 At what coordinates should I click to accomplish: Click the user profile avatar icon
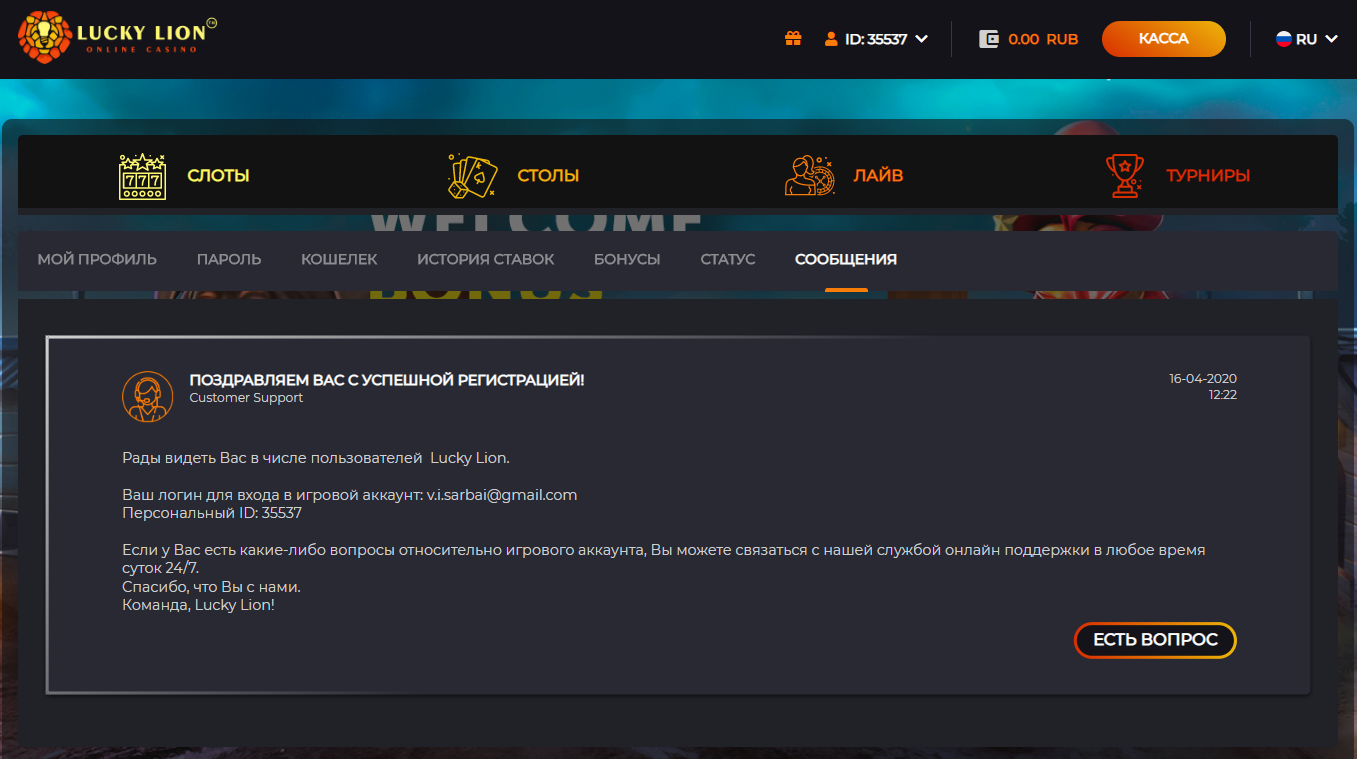click(831, 39)
